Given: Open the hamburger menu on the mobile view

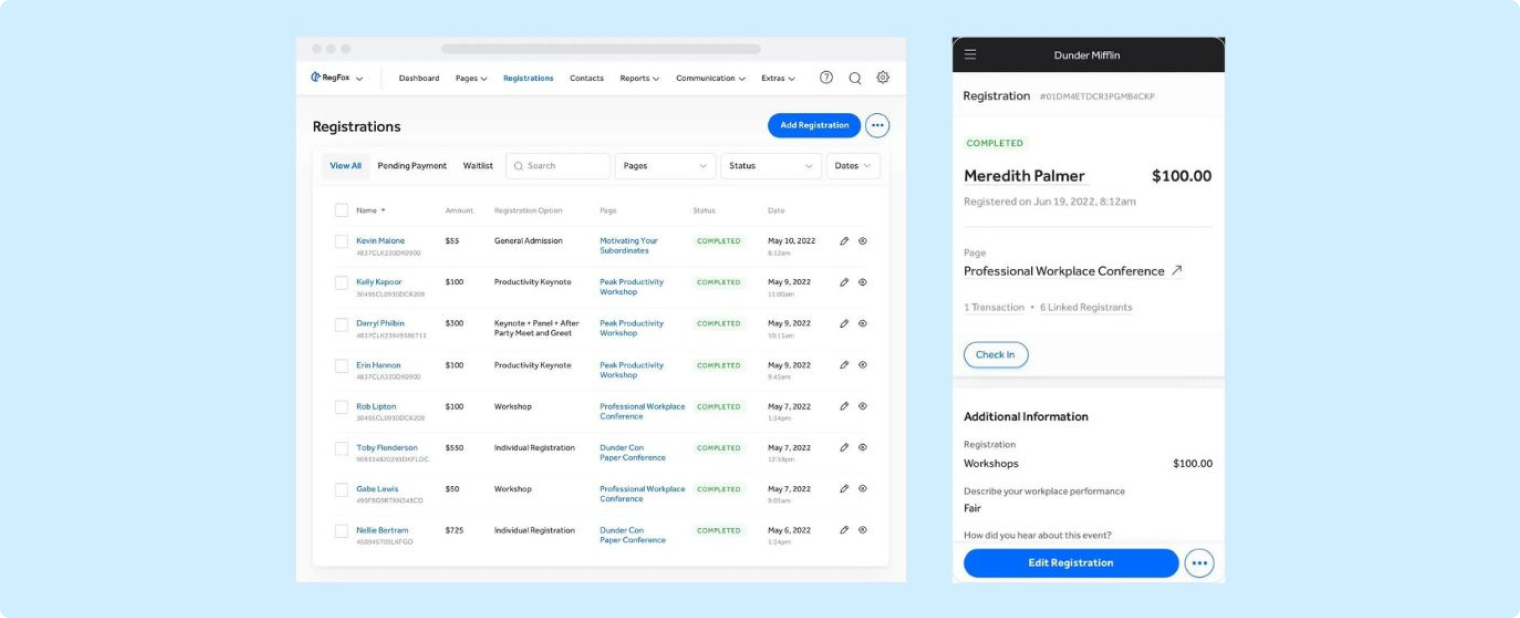Looking at the screenshot, I should click(969, 55).
